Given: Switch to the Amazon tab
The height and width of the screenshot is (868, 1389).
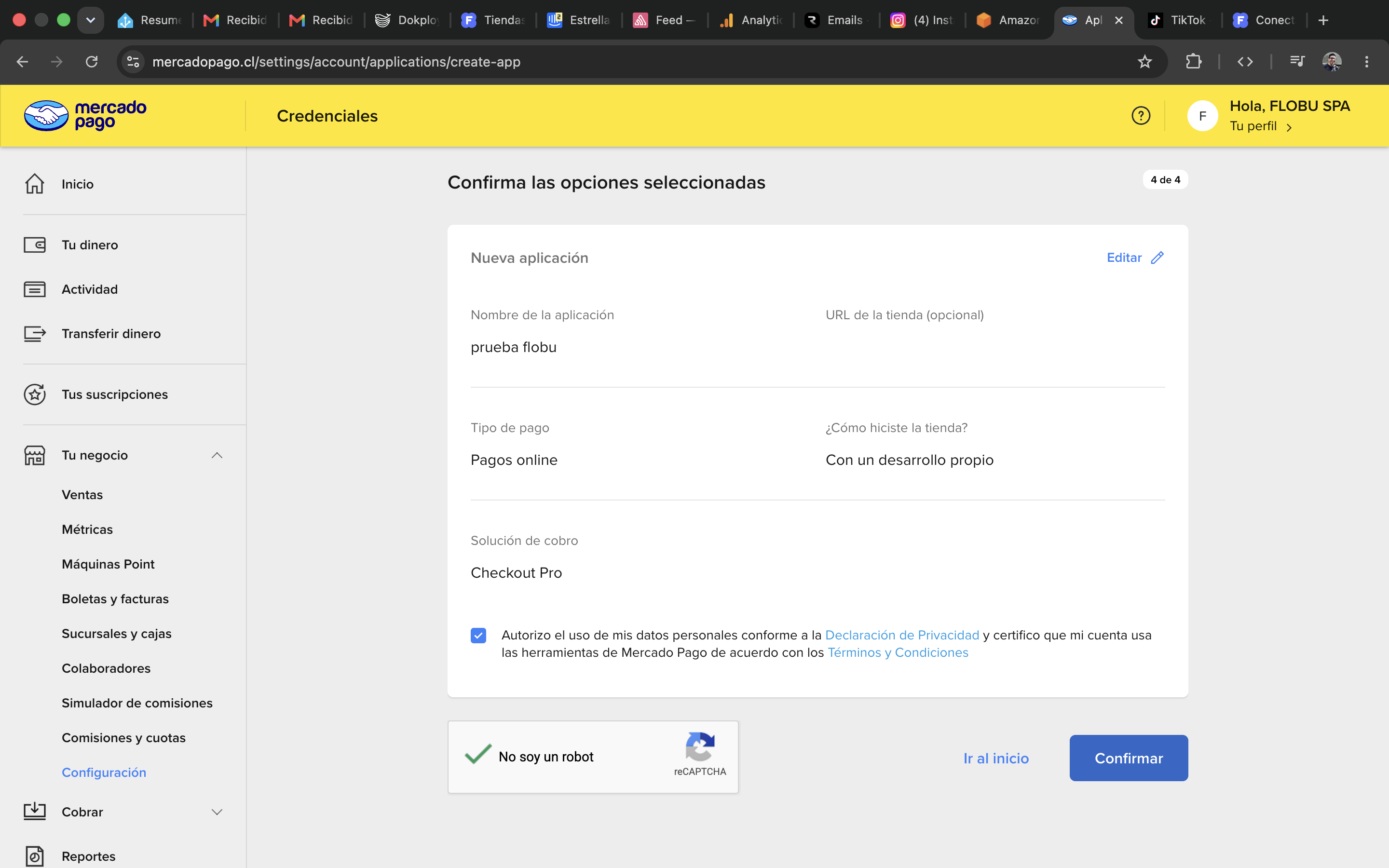Looking at the screenshot, I should 1008,20.
